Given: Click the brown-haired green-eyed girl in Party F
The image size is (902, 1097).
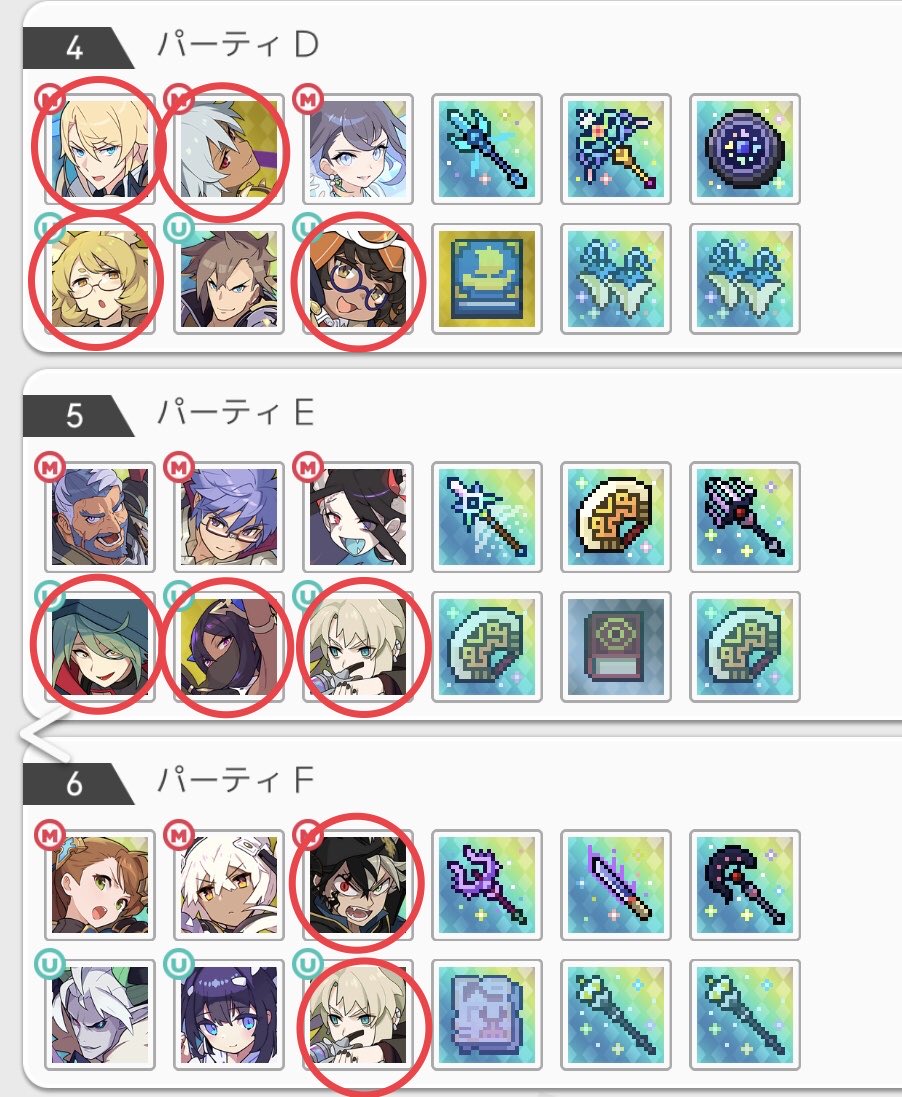Looking at the screenshot, I should [x=99, y=885].
